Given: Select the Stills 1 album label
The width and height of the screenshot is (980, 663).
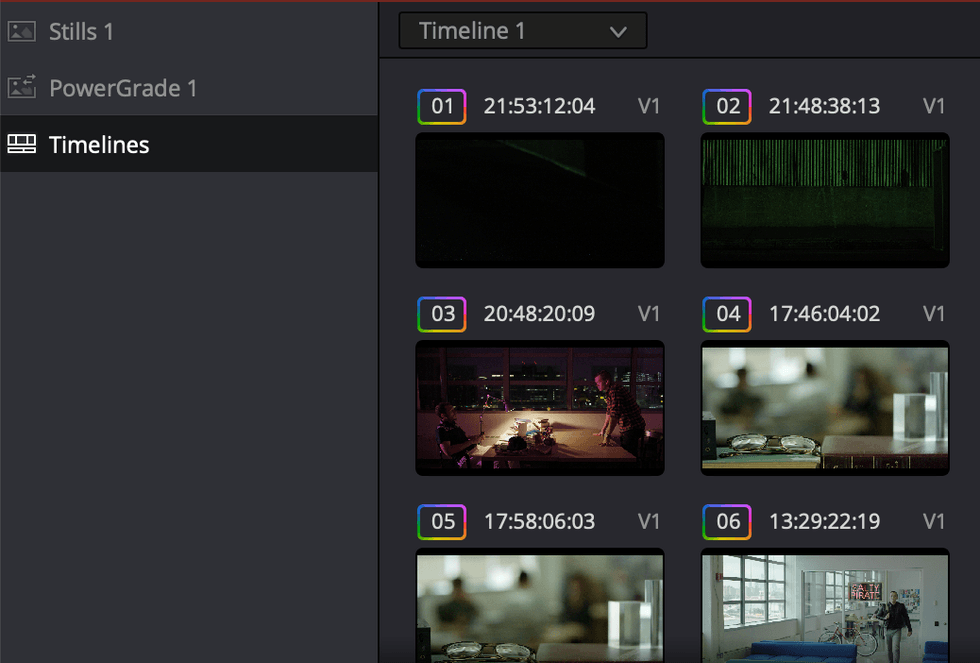Looking at the screenshot, I should click(81, 31).
